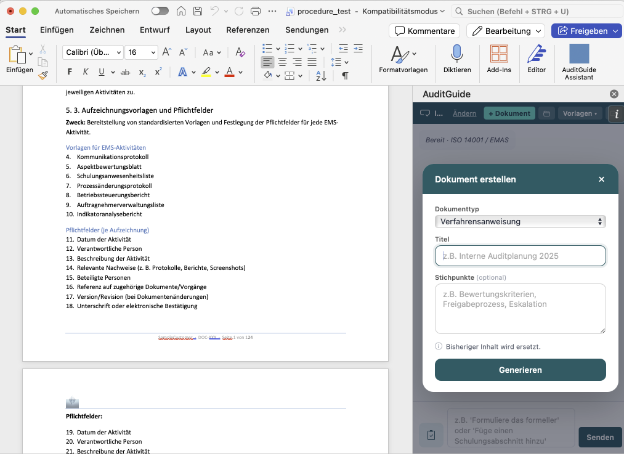Copy selection with the copy icon

(x=43, y=62)
